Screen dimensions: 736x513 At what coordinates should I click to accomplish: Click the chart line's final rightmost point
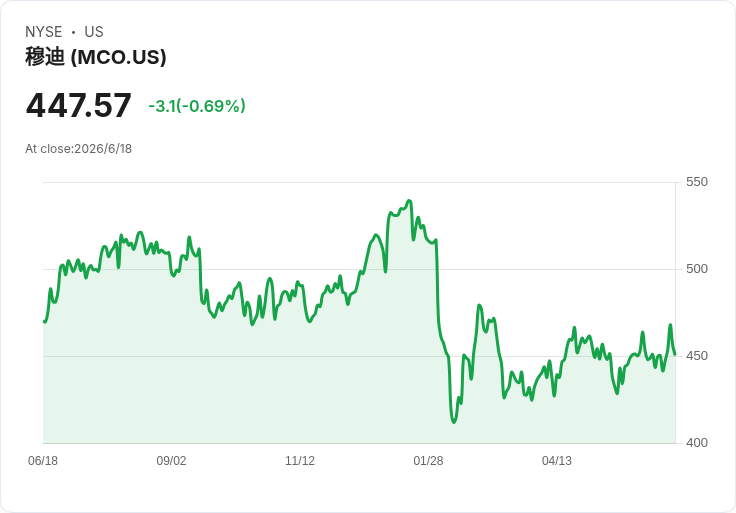(675, 354)
